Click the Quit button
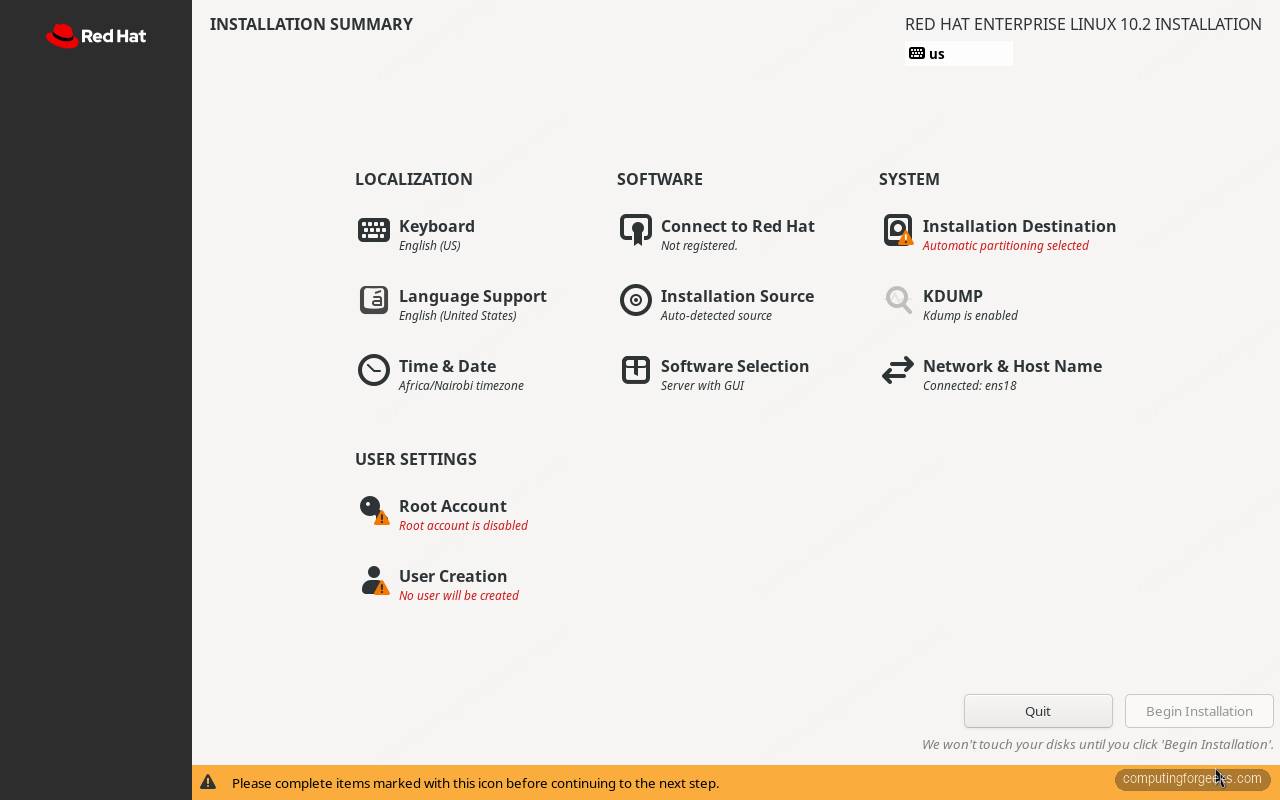 click(1038, 711)
